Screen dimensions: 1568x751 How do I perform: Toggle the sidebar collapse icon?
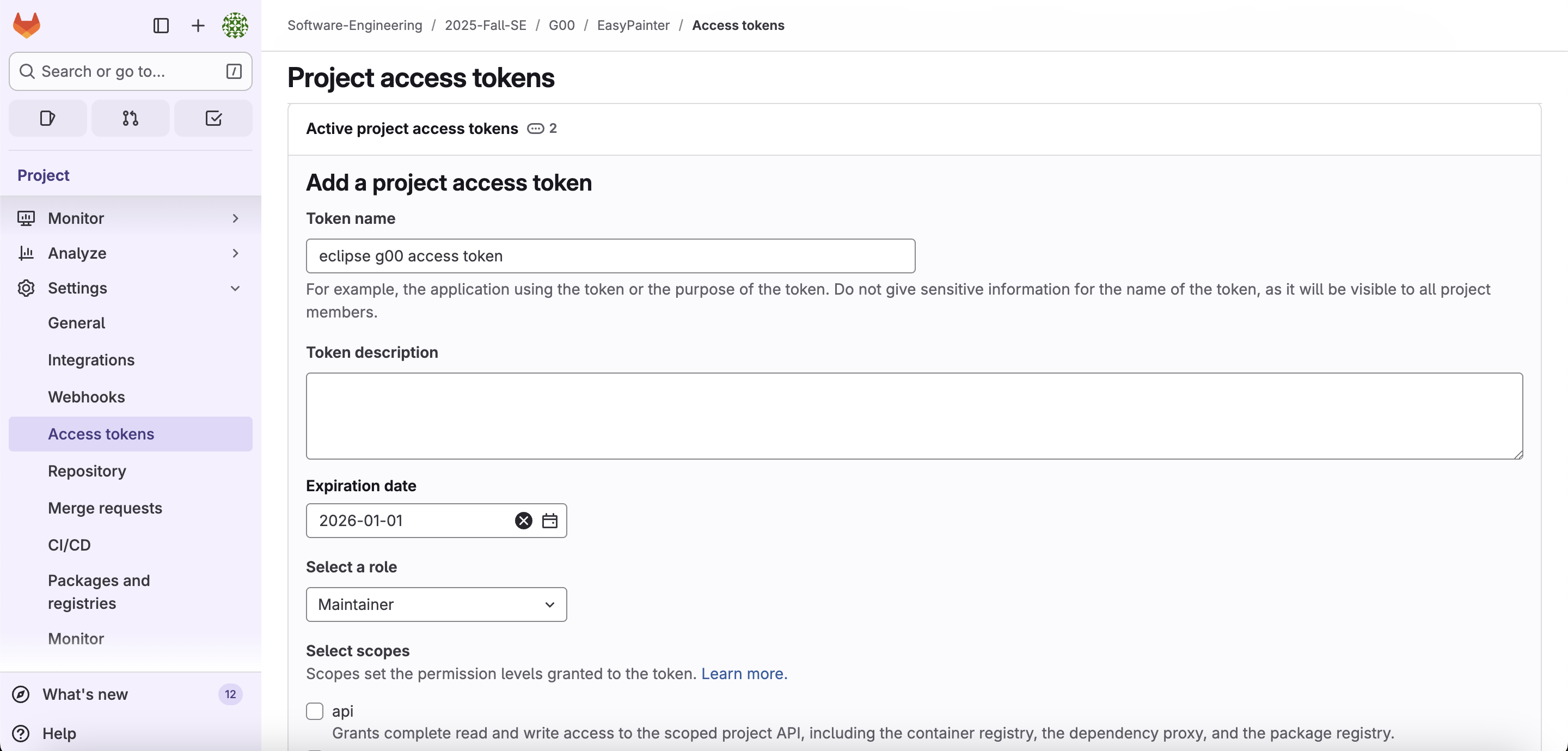click(x=161, y=26)
